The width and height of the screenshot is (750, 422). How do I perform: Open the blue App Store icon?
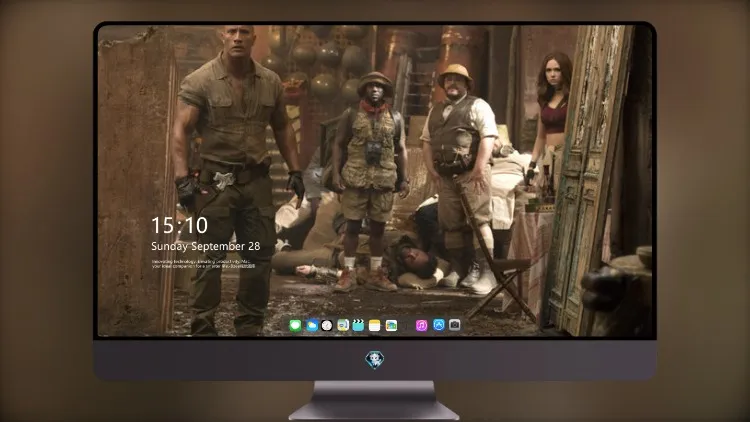click(x=439, y=325)
